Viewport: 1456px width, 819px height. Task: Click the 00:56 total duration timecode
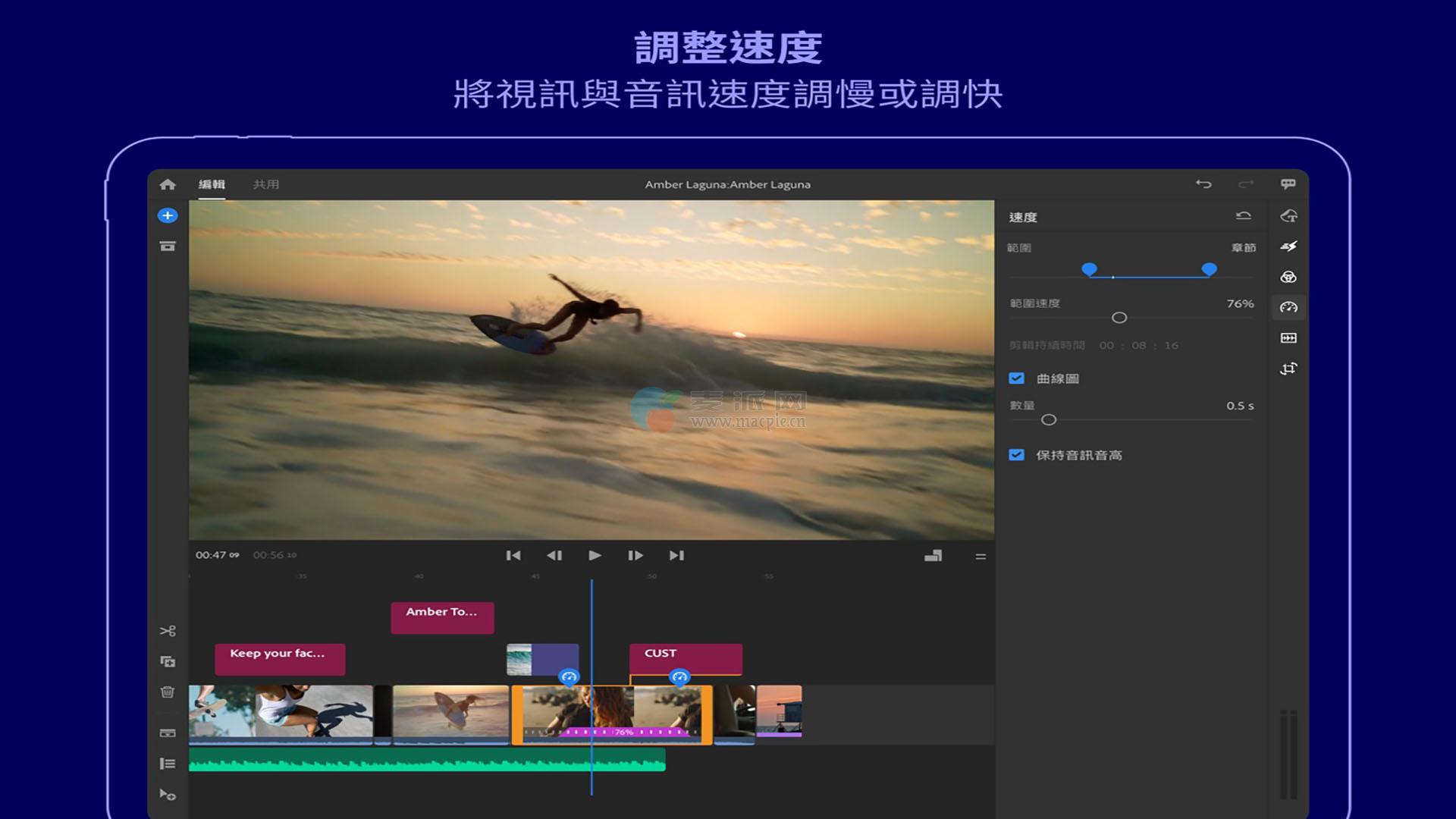coord(275,555)
